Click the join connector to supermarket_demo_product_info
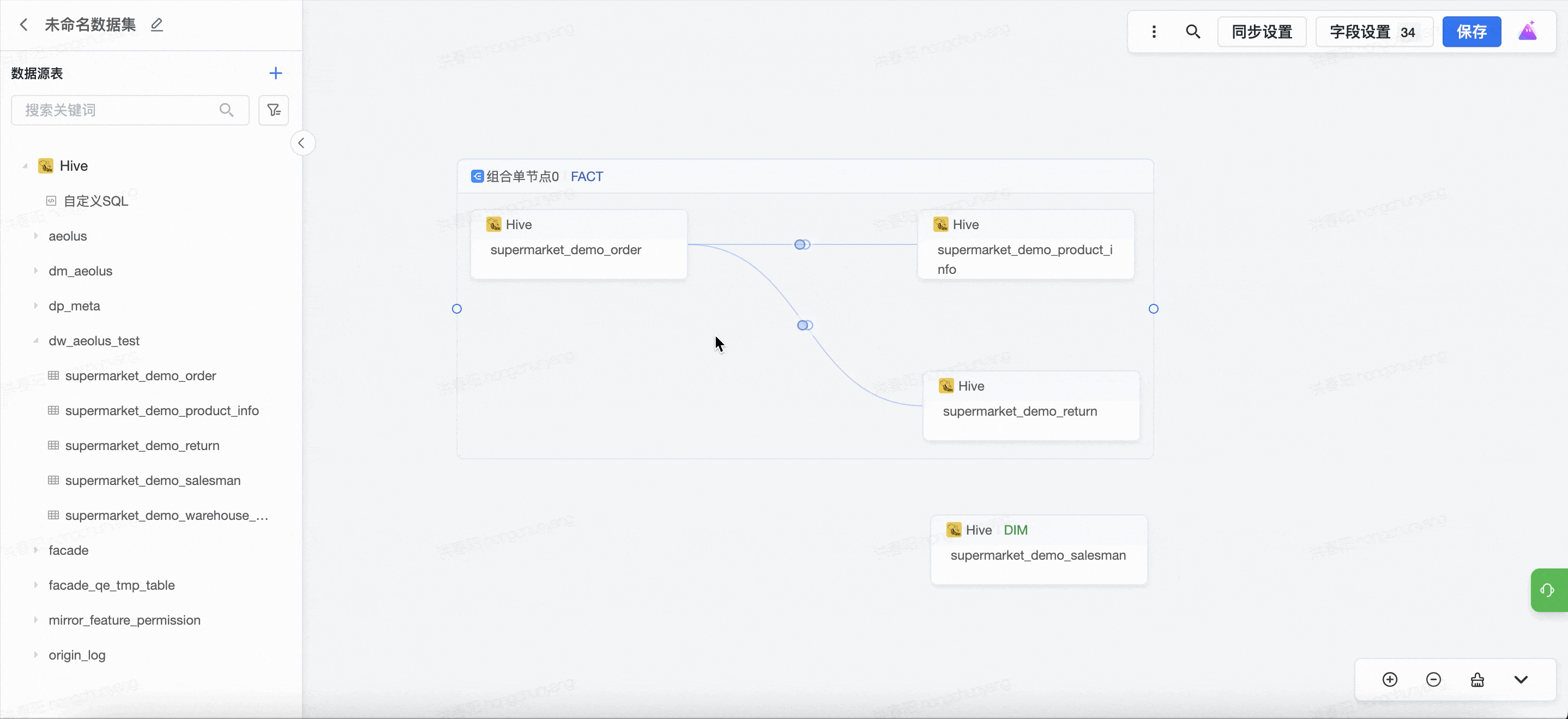Image resolution: width=1568 pixels, height=719 pixels. 801,245
